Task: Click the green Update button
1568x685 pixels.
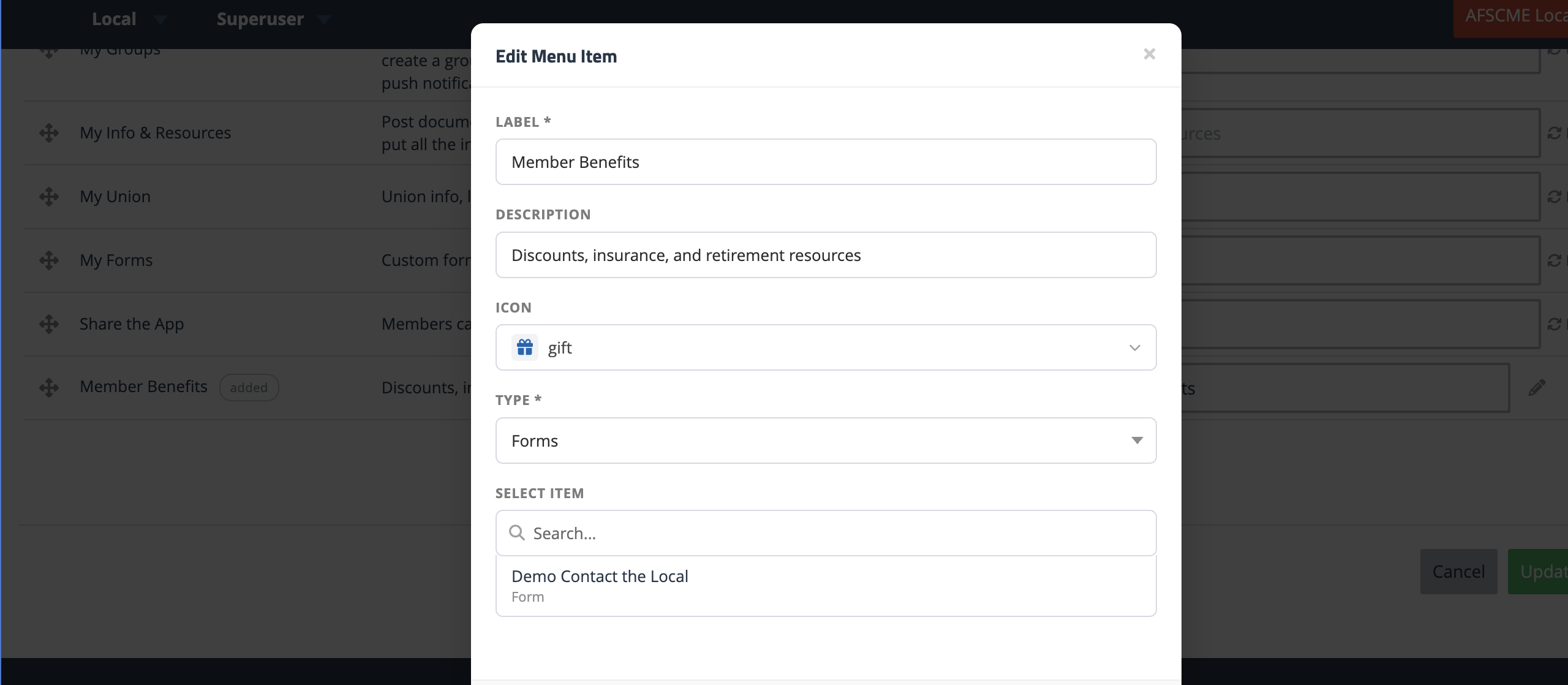Action: [1538, 572]
